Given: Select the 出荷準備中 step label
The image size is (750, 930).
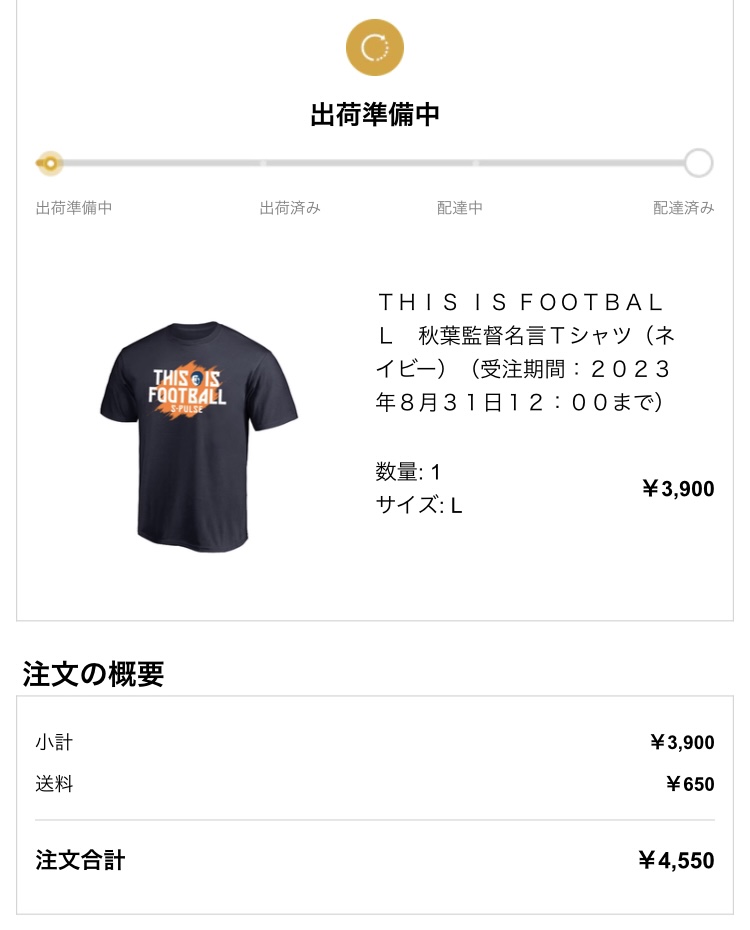Looking at the screenshot, I should pyautogui.click(x=74, y=208).
